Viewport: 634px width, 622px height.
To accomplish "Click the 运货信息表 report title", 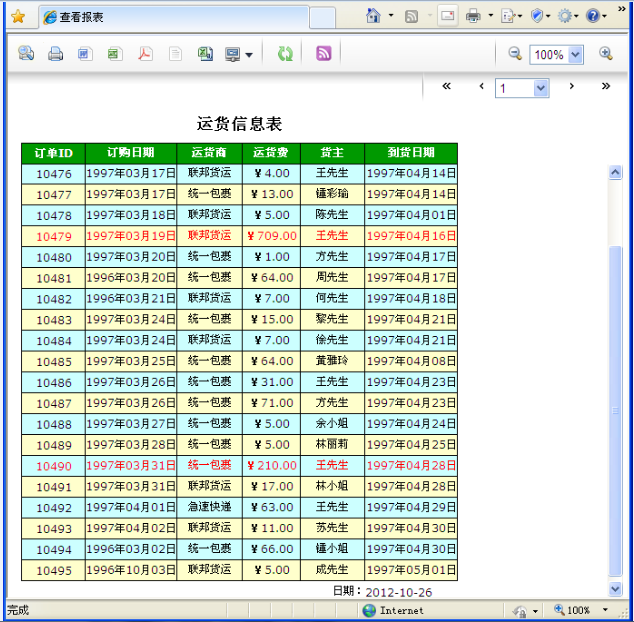I will (x=239, y=124).
